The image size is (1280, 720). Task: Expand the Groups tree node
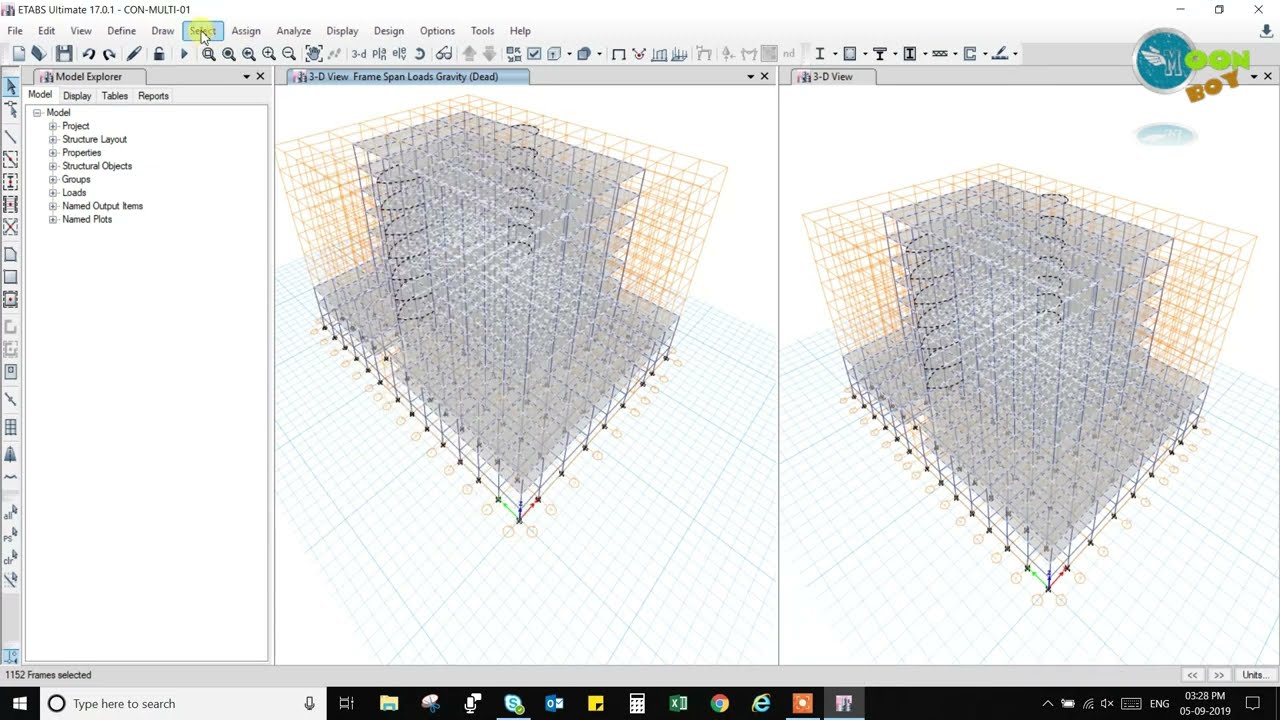point(53,179)
